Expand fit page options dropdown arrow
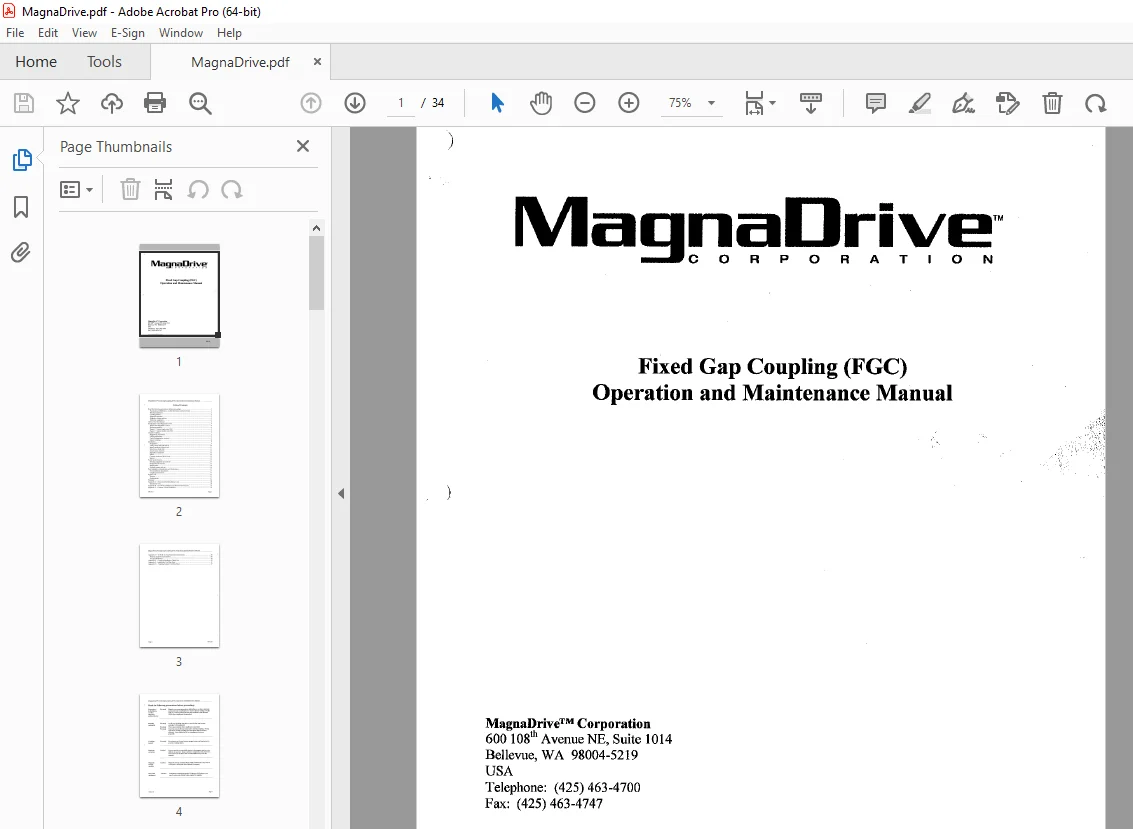The height and width of the screenshot is (829, 1133). (x=772, y=103)
